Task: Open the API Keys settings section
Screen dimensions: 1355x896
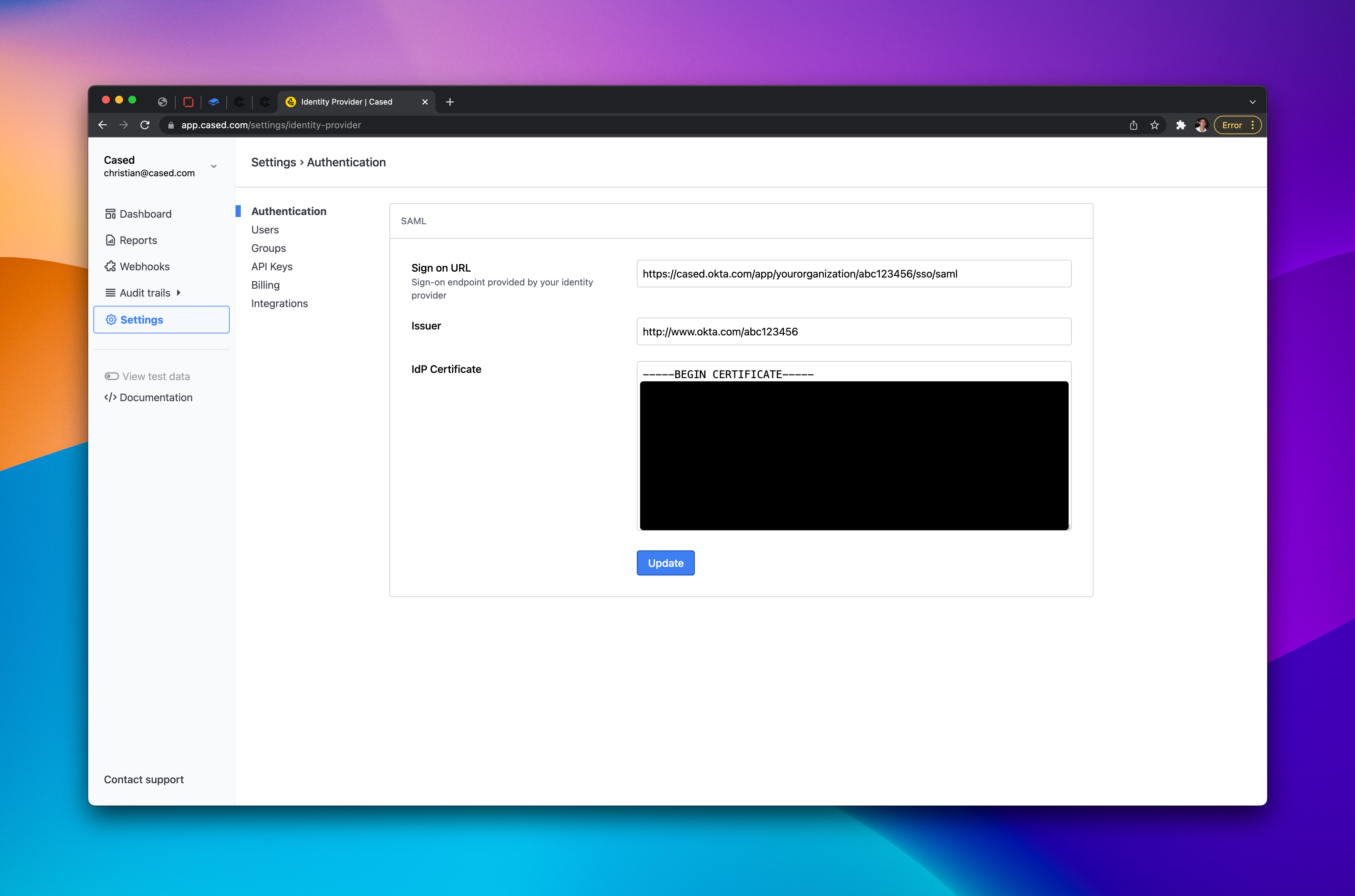Action: click(x=272, y=266)
